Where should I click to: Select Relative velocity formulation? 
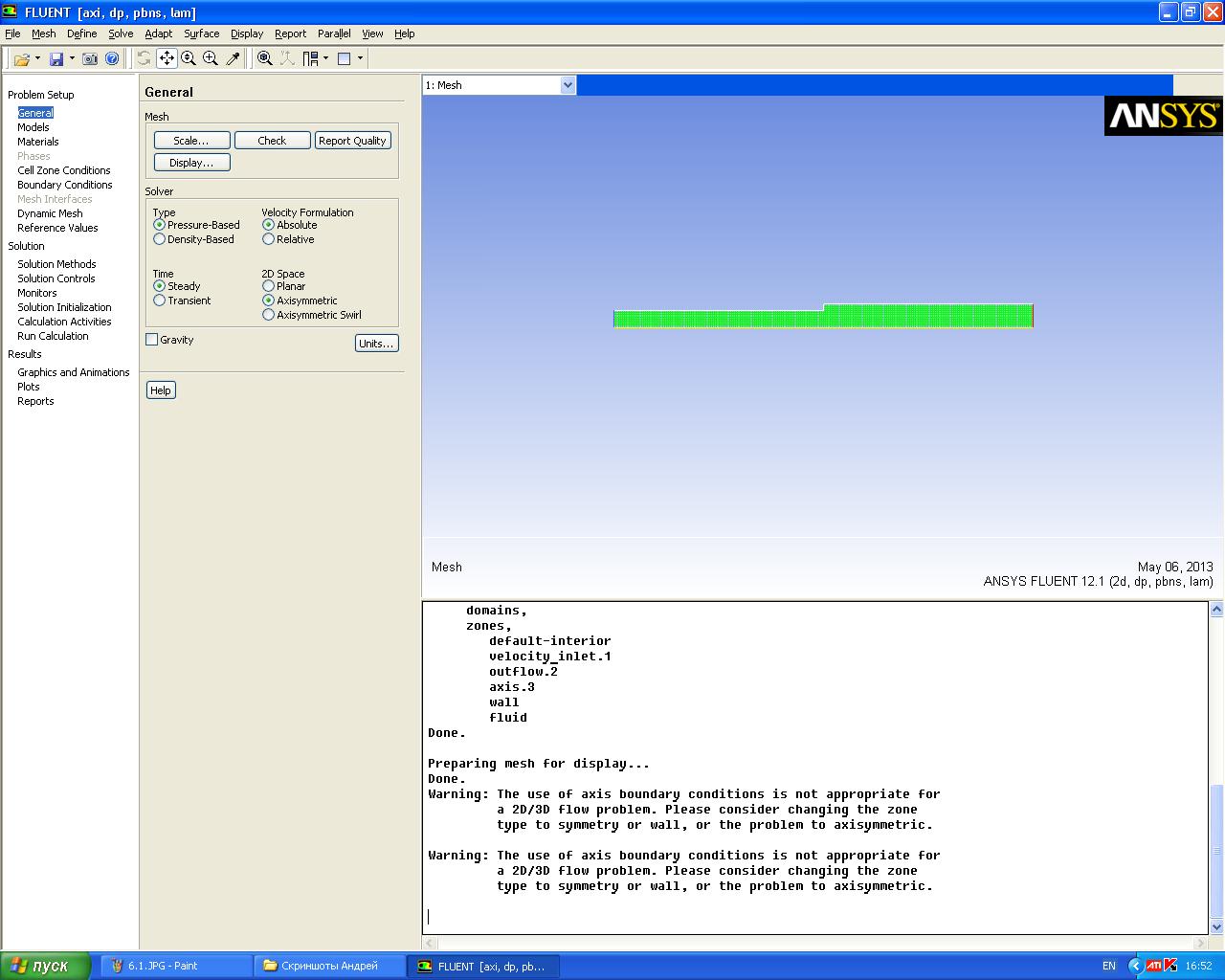[288, 239]
